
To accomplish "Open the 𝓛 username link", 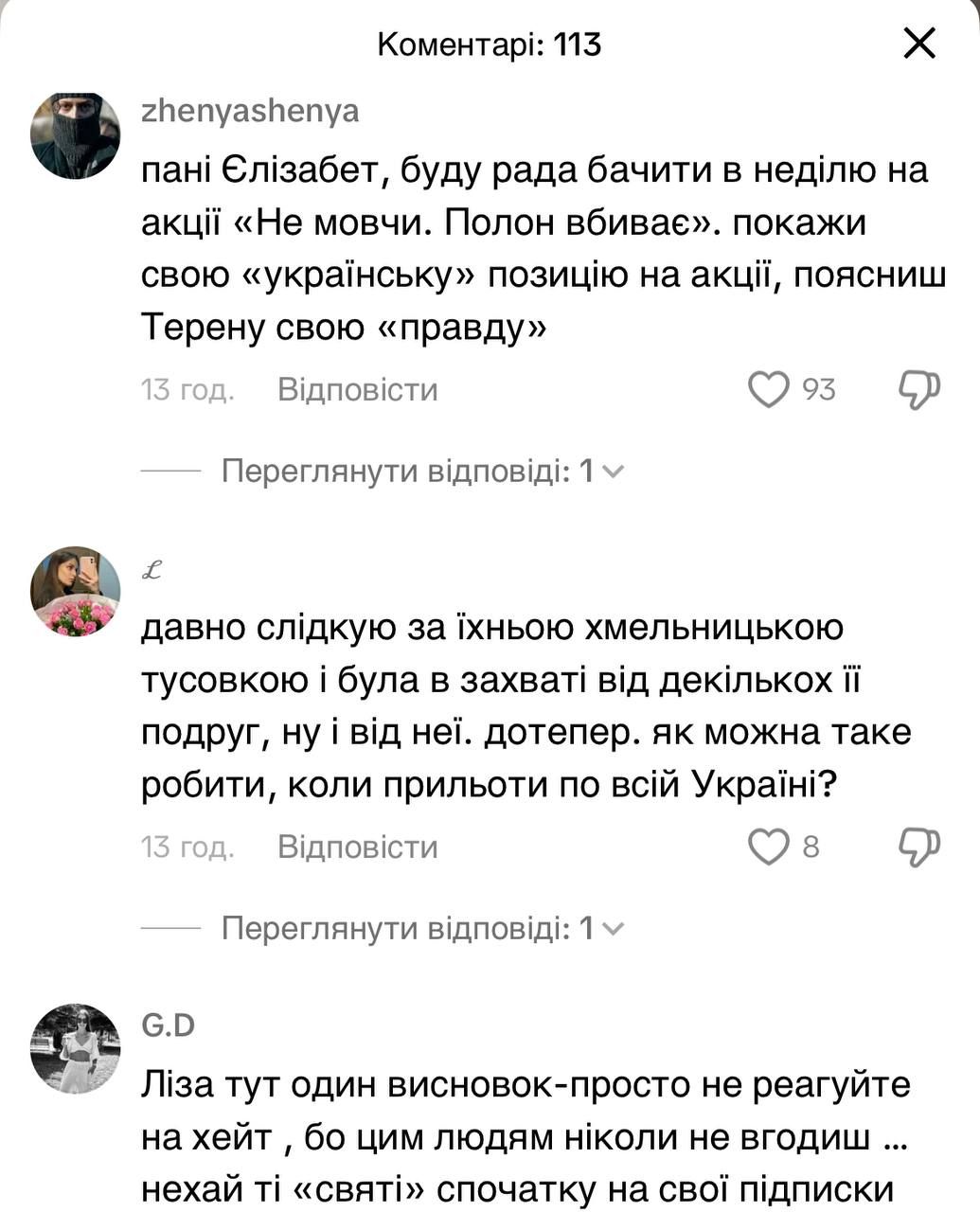I will click(x=151, y=570).
